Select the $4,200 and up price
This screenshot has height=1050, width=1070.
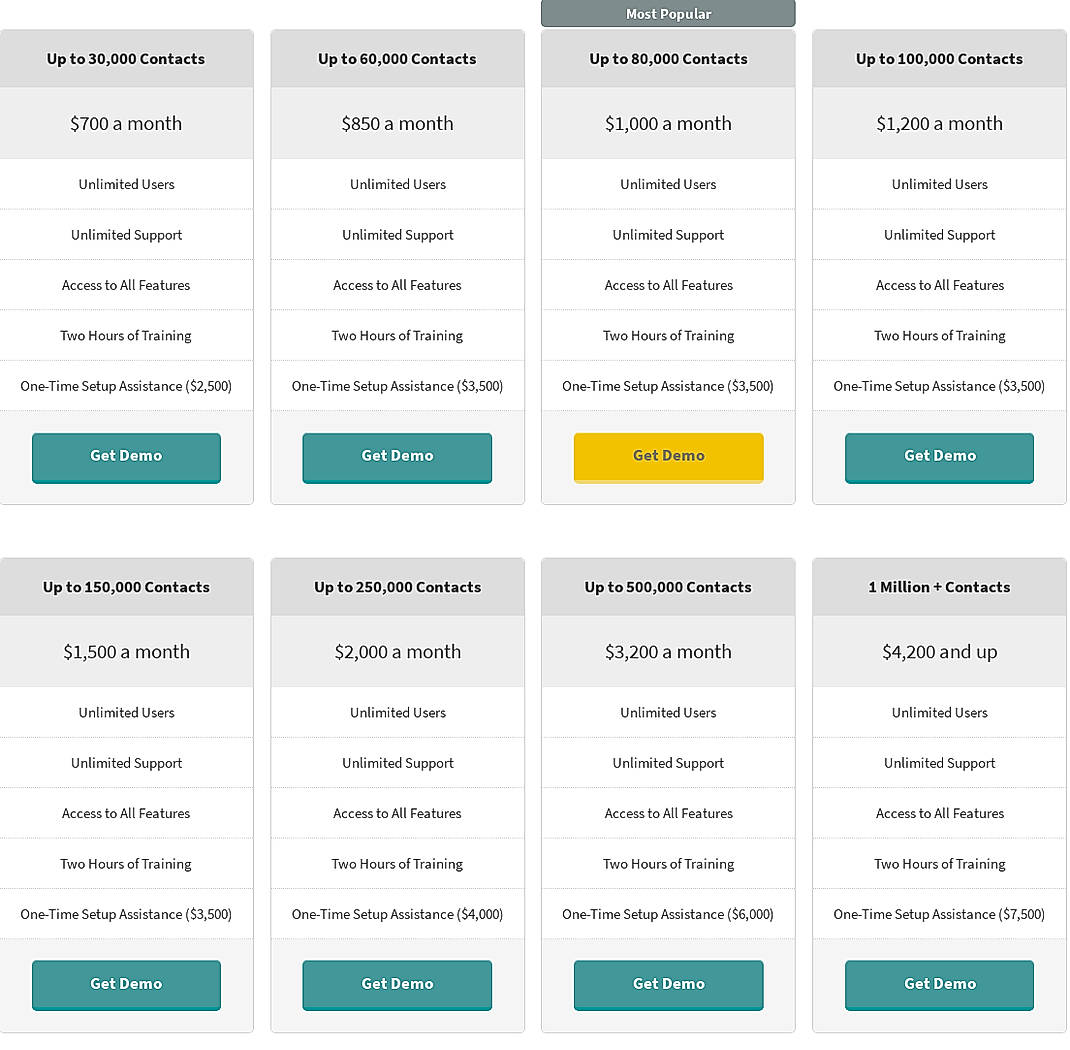point(939,651)
